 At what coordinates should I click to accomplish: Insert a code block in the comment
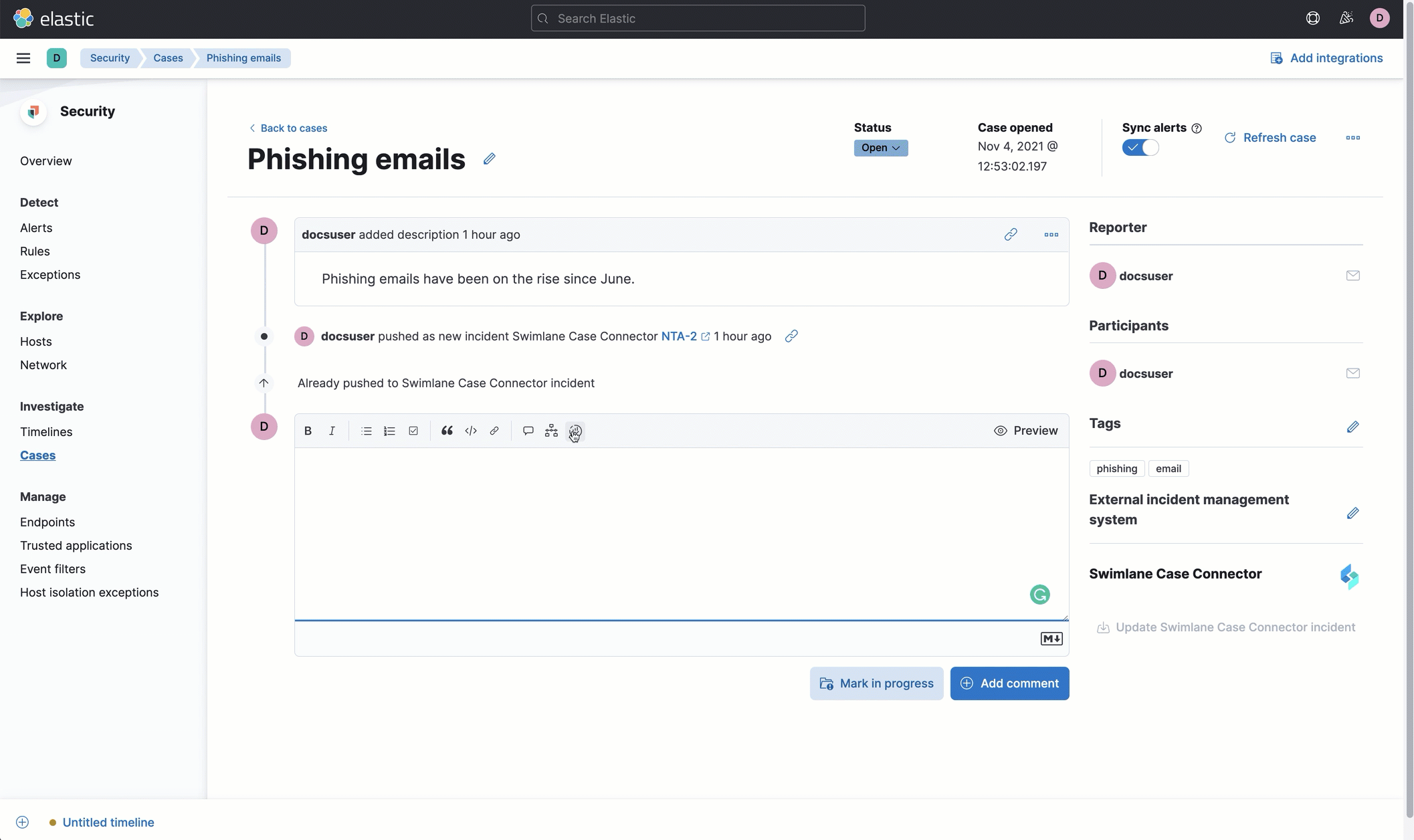point(470,430)
